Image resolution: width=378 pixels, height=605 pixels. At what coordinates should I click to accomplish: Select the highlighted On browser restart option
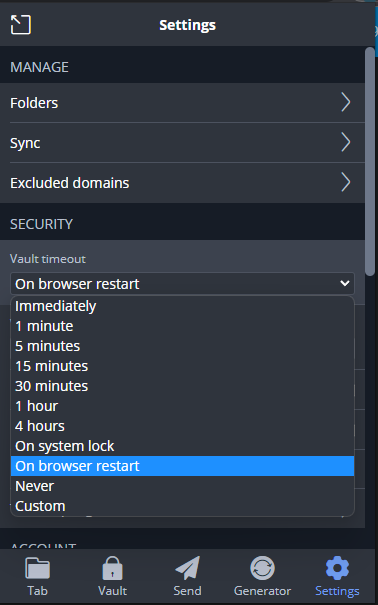click(x=182, y=466)
